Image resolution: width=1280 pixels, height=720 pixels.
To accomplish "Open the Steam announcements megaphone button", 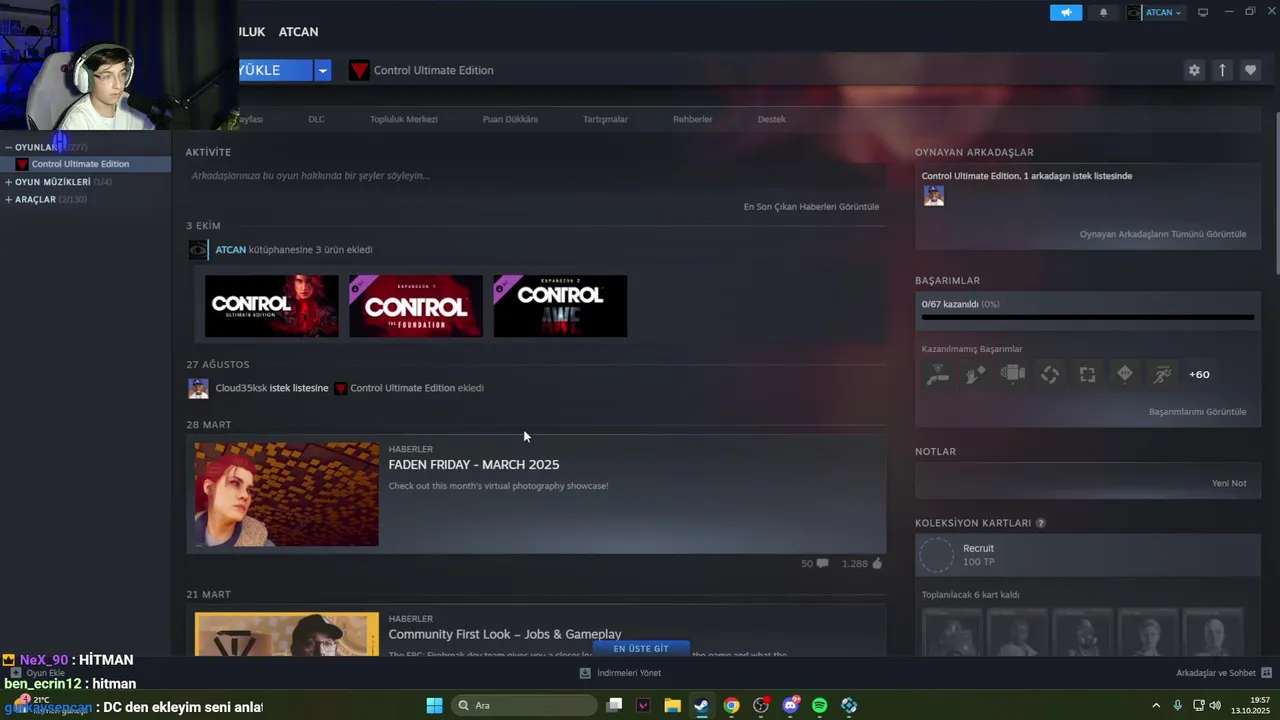I will [x=1066, y=12].
